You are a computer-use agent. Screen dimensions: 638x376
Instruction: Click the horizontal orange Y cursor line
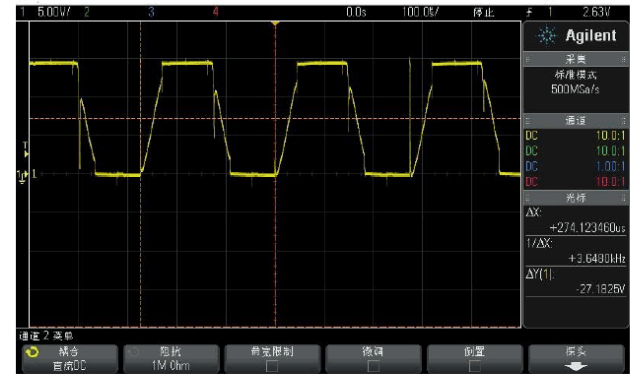pos(275,118)
